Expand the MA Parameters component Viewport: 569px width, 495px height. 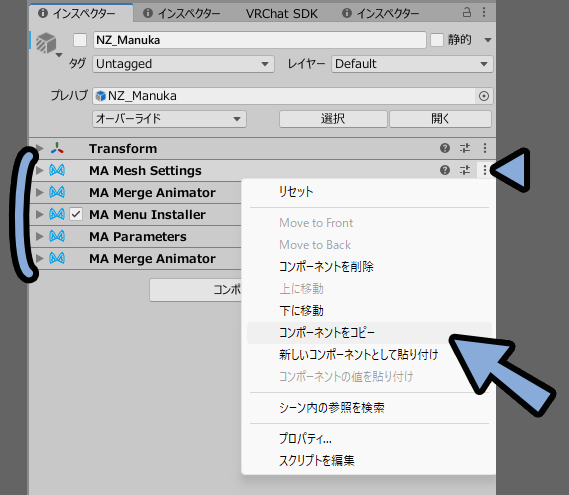click(x=40, y=237)
